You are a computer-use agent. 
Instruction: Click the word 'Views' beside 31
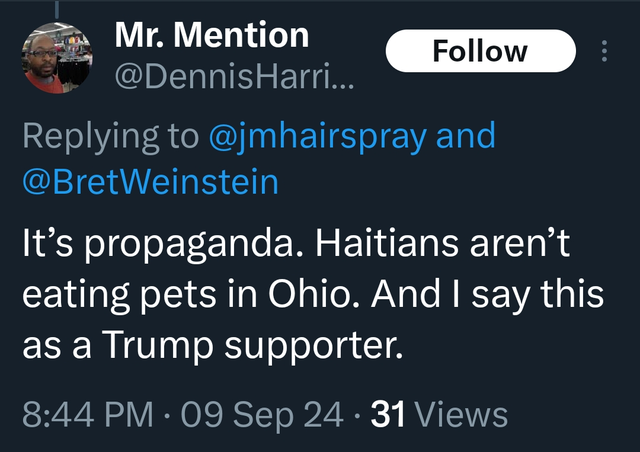click(460, 413)
